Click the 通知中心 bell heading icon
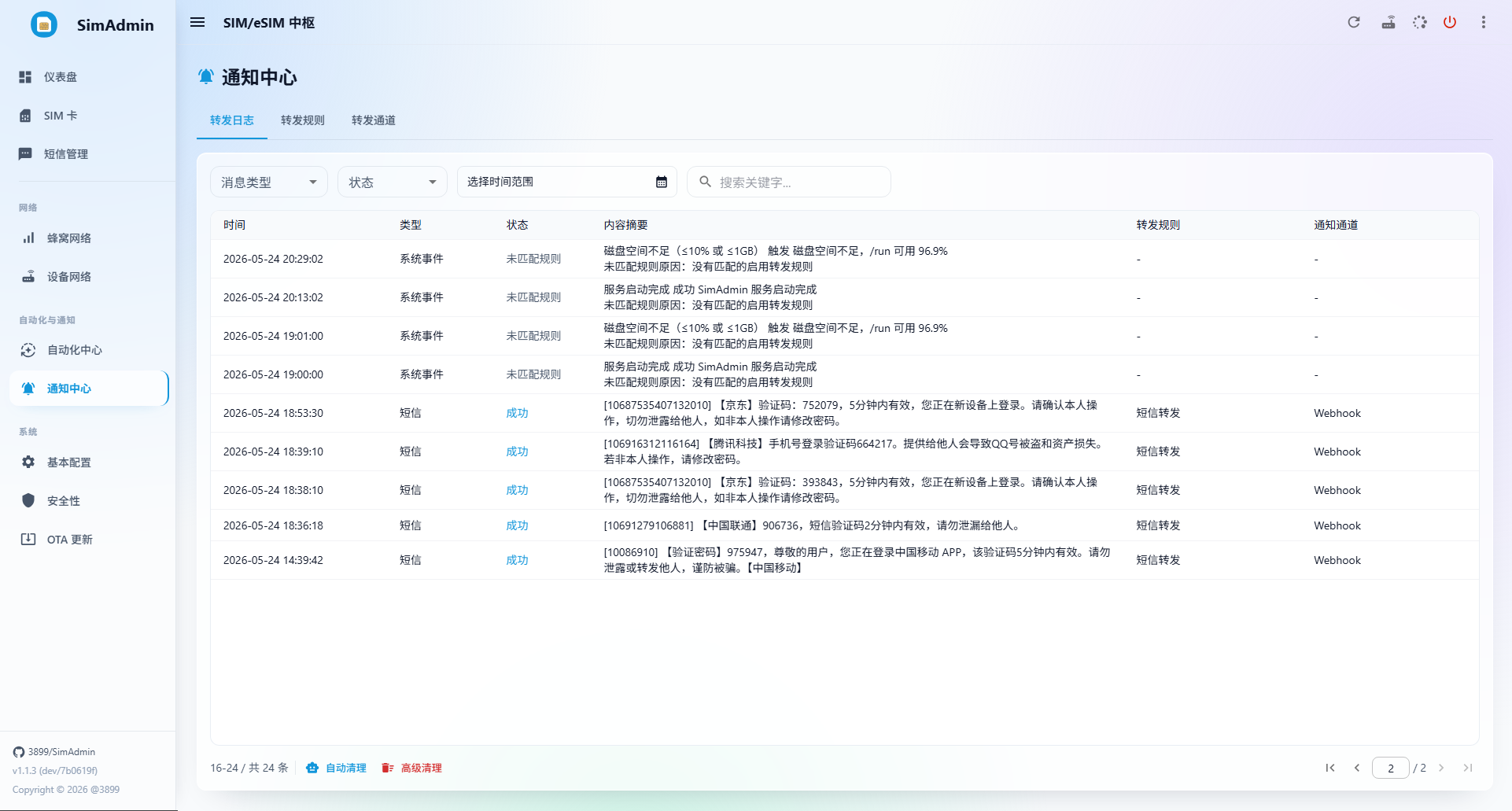Viewport: 1512px width, 811px height. [206, 76]
